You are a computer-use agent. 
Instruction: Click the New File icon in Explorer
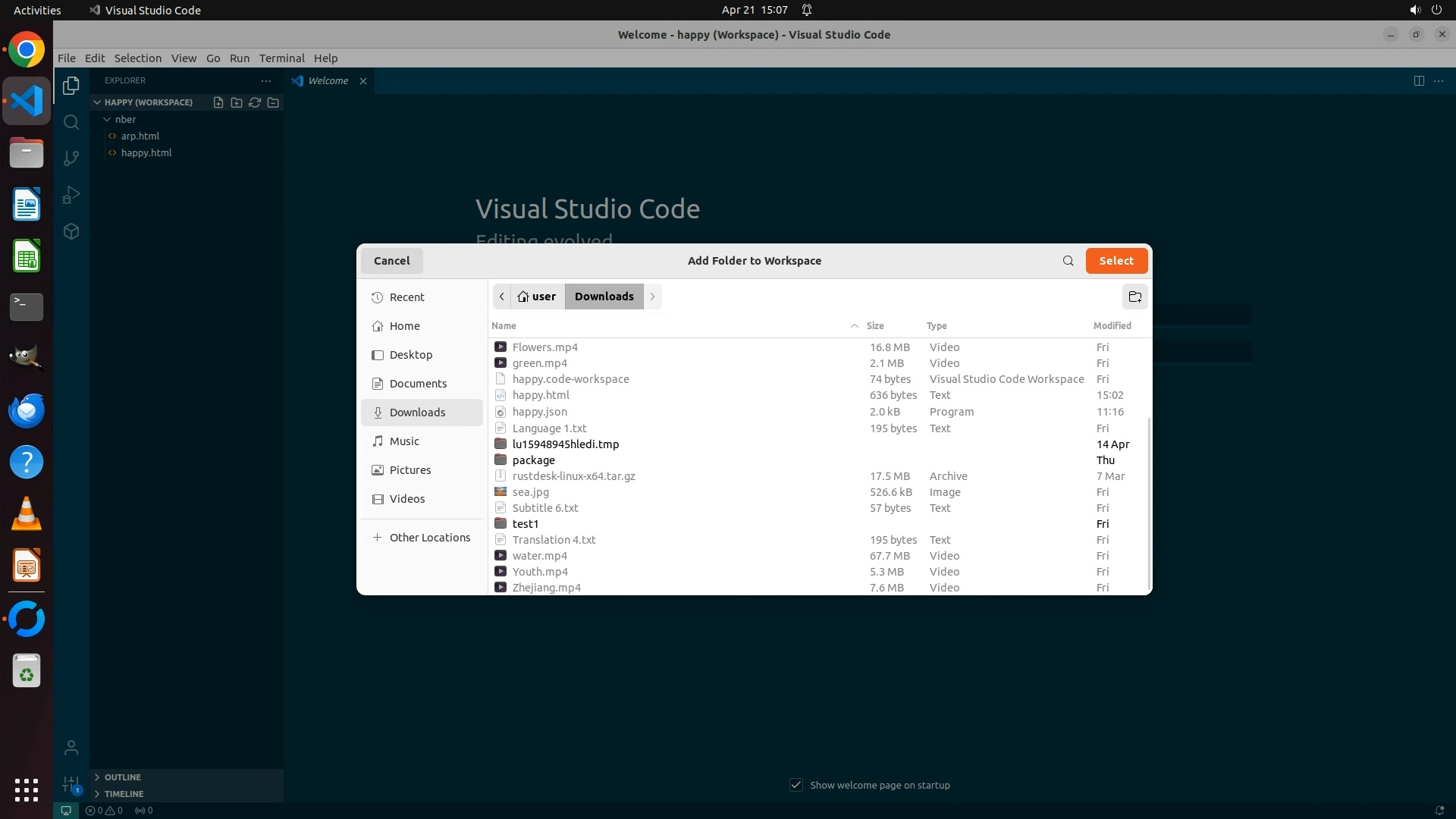pos(218,102)
